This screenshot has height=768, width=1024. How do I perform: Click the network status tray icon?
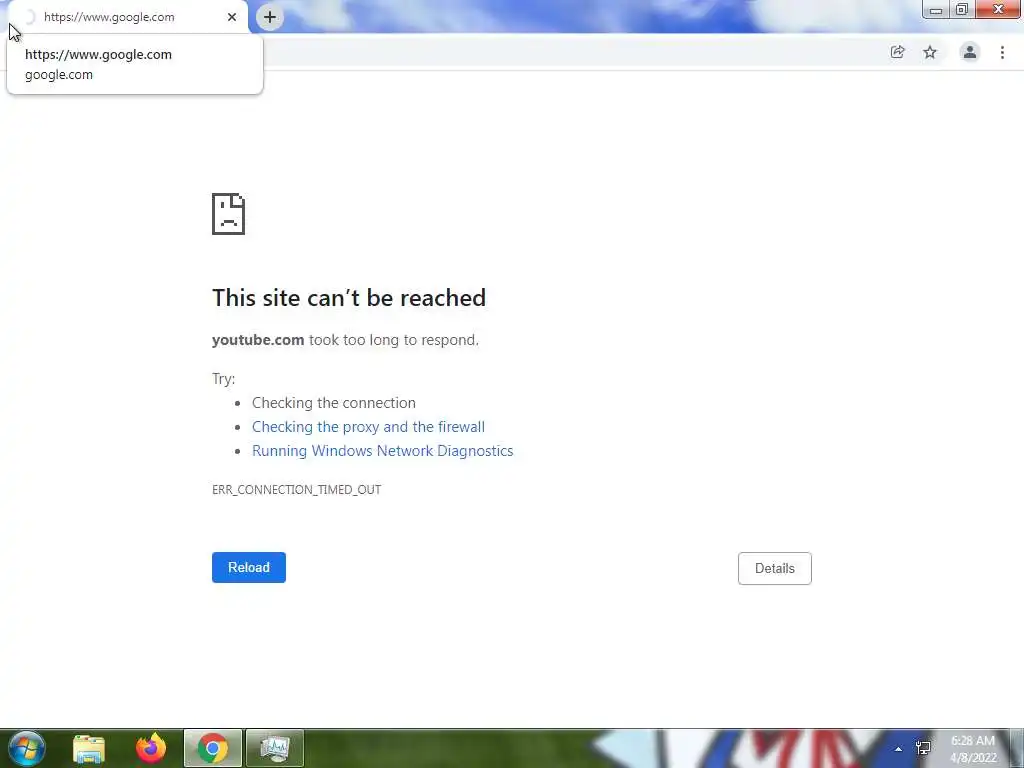coord(923,749)
